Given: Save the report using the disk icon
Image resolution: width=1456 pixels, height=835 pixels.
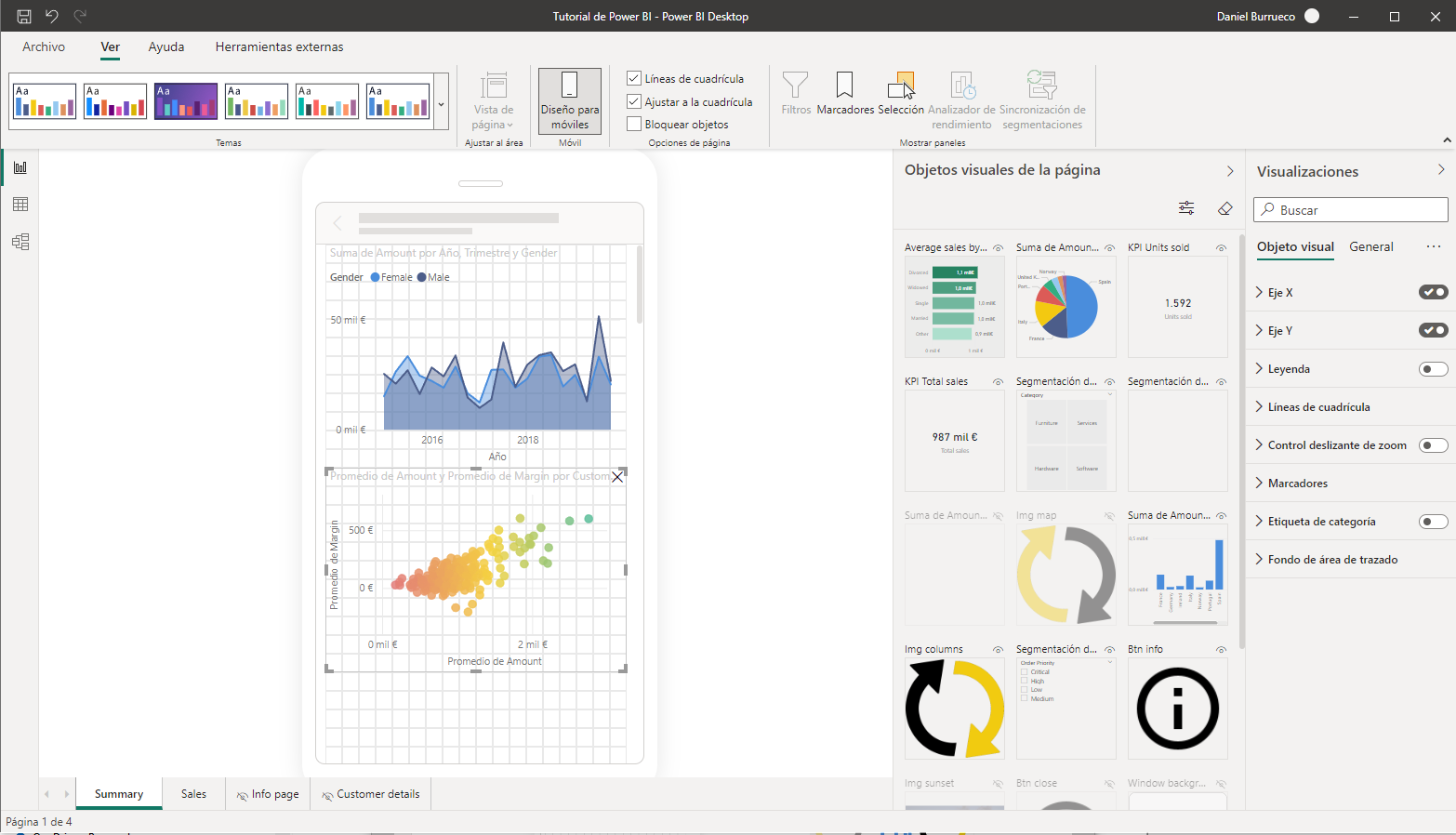Looking at the screenshot, I should tap(24, 16).
